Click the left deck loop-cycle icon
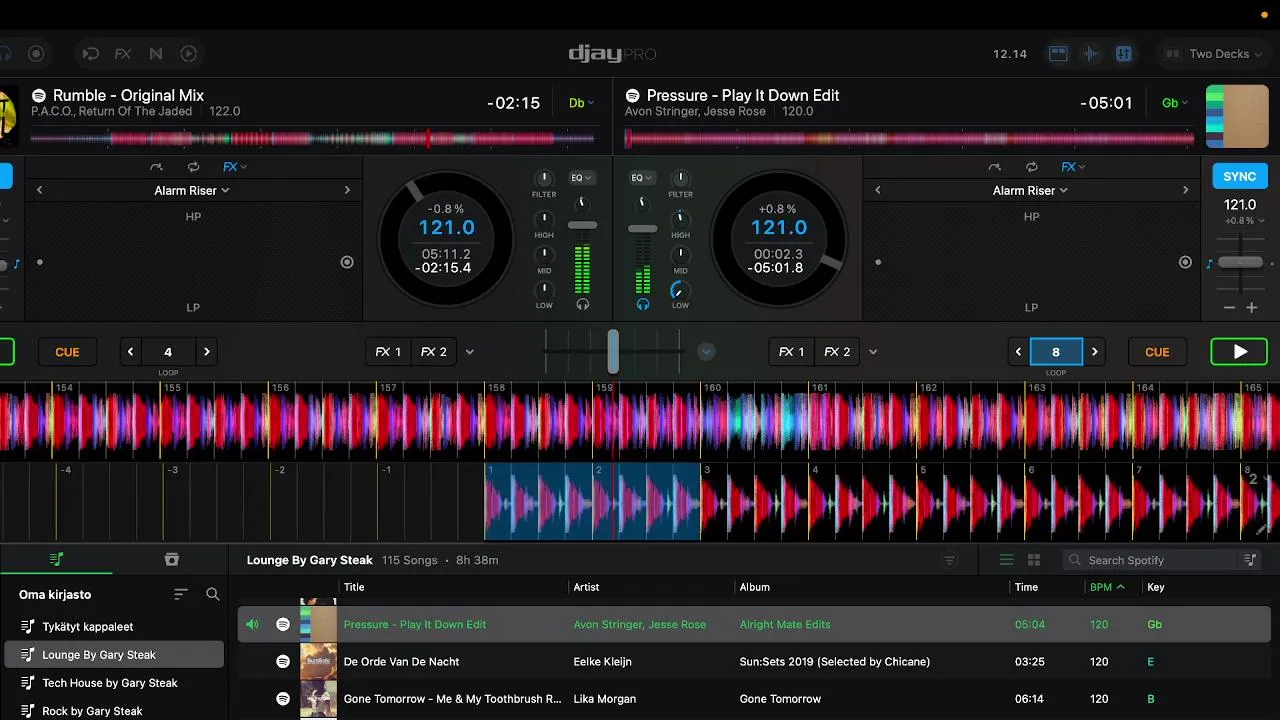The width and height of the screenshot is (1280, 720). [x=193, y=167]
